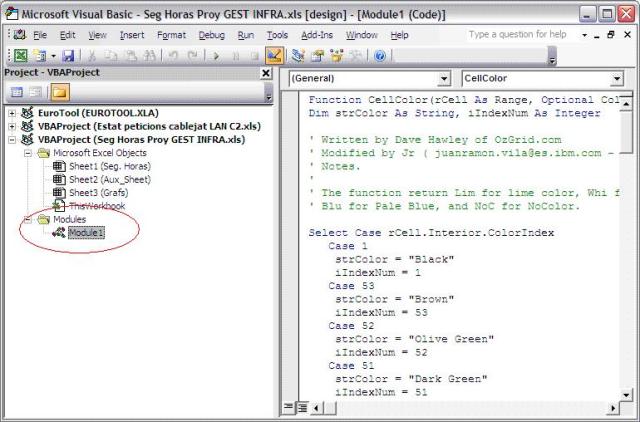Image resolution: width=640 pixels, height=422 pixels.
Task: Select the Modules folder label
Action: 69,220
